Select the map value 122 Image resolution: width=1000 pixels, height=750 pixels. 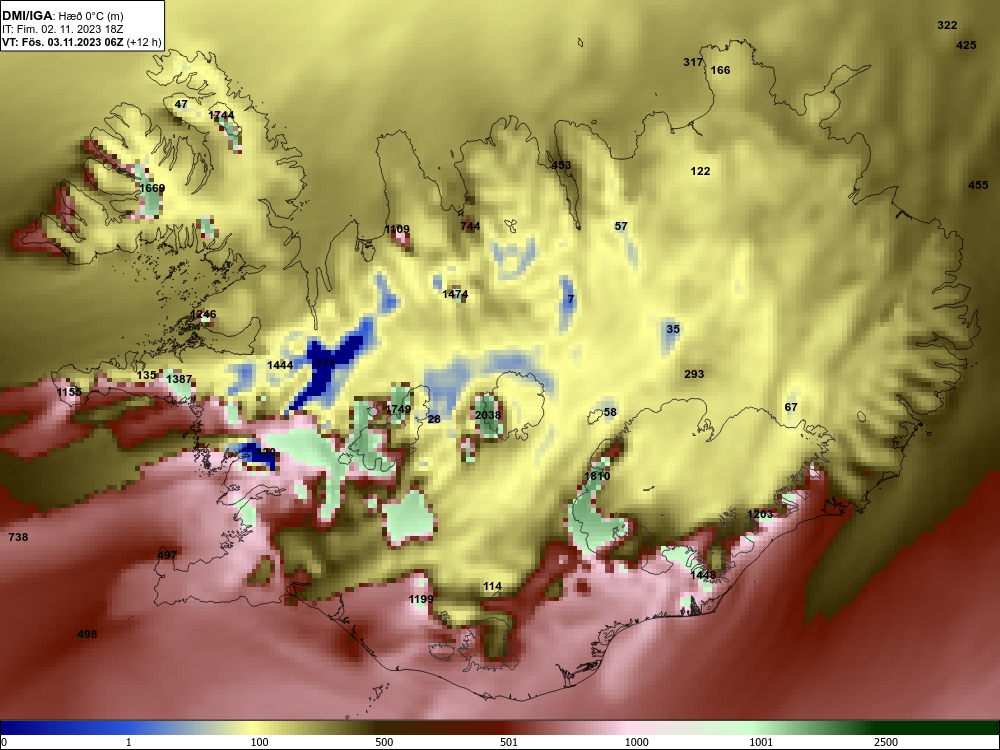tap(700, 171)
